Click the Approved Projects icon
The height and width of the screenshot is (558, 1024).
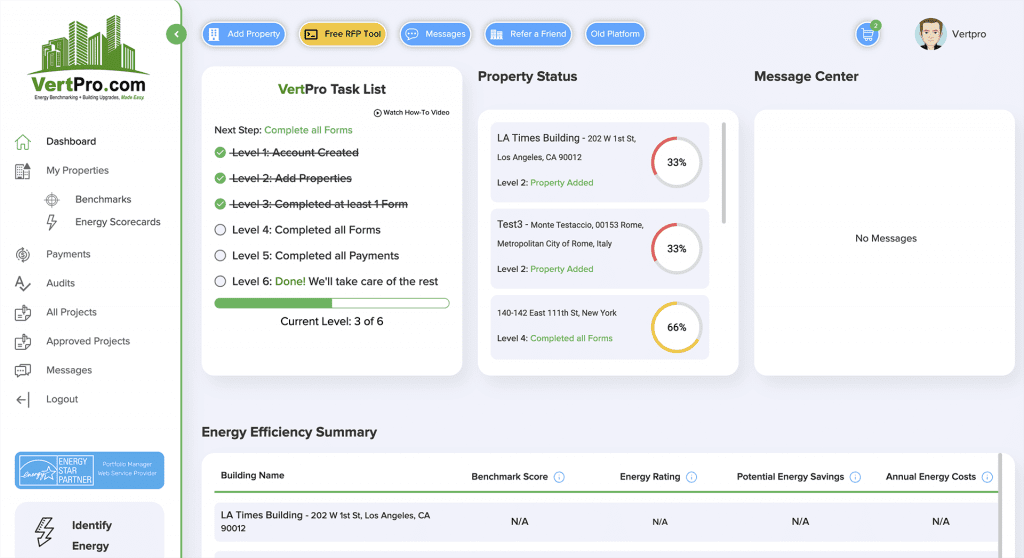point(23,342)
